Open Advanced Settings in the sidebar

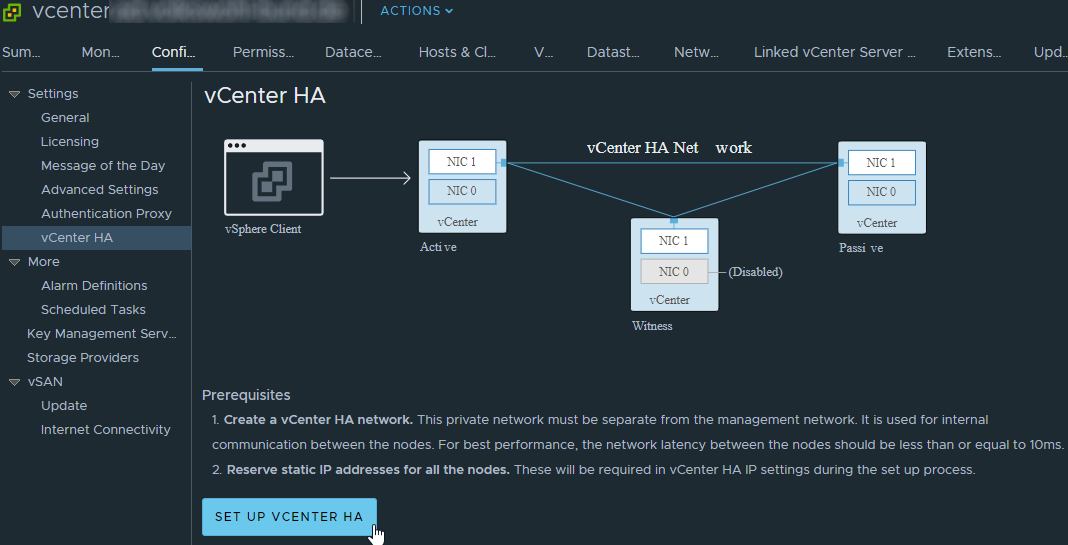tap(99, 189)
